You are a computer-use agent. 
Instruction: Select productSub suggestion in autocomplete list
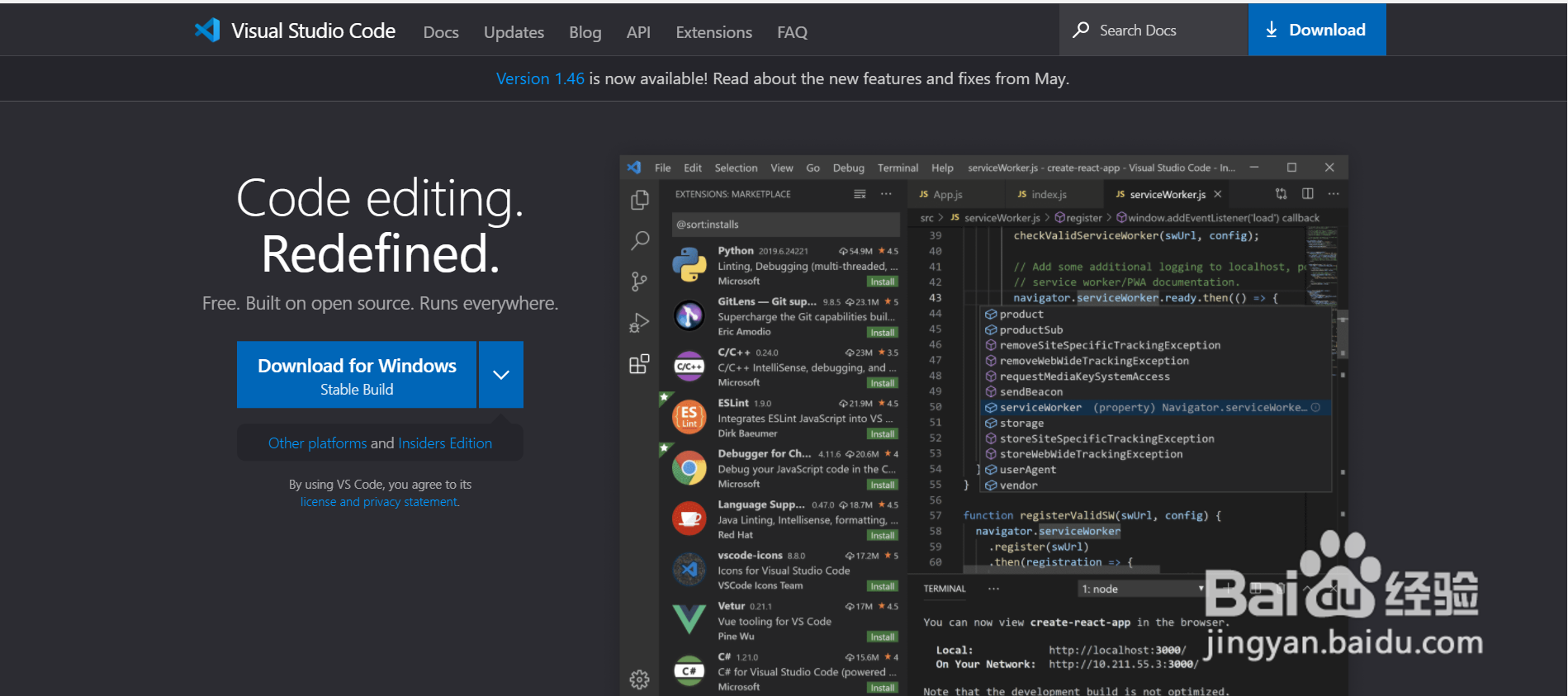pos(1155,330)
